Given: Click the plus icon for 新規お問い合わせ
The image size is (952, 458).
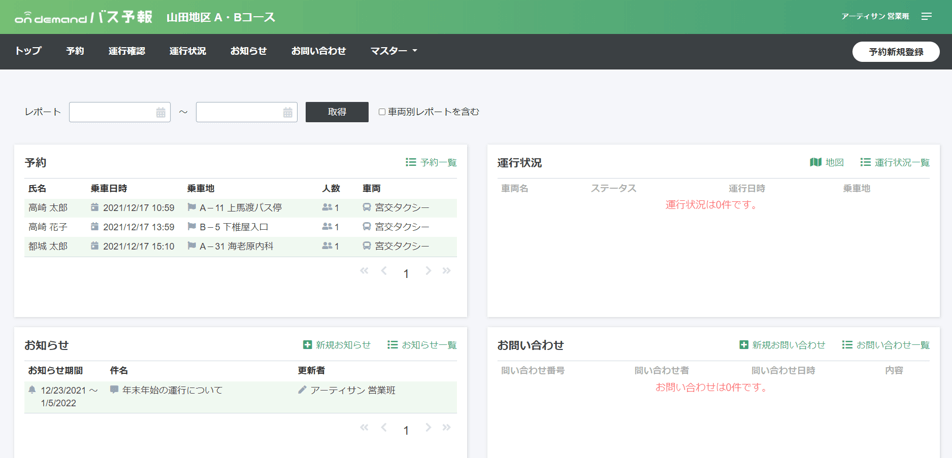Looking at the screenshot, I should pos(744,345).
